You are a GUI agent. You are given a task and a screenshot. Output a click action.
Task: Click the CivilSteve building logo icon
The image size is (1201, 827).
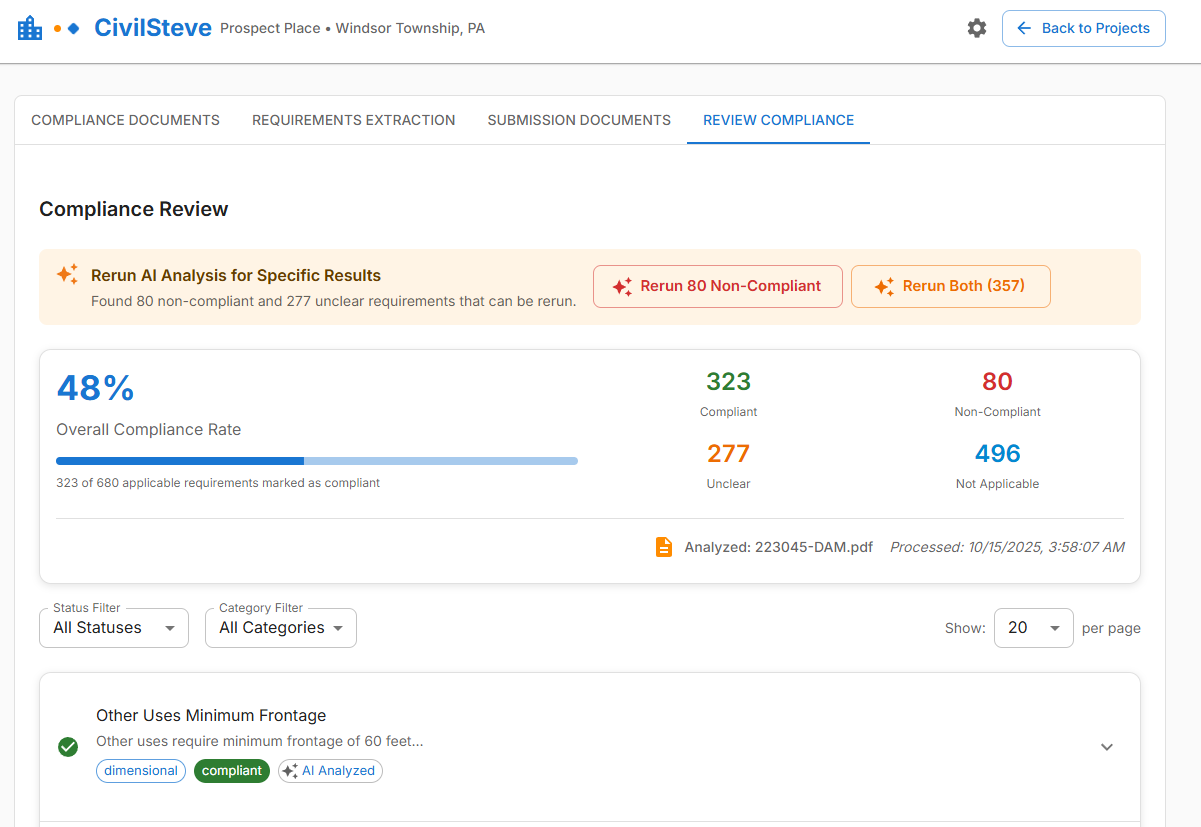pyautogui.click(x=30, y=28)
